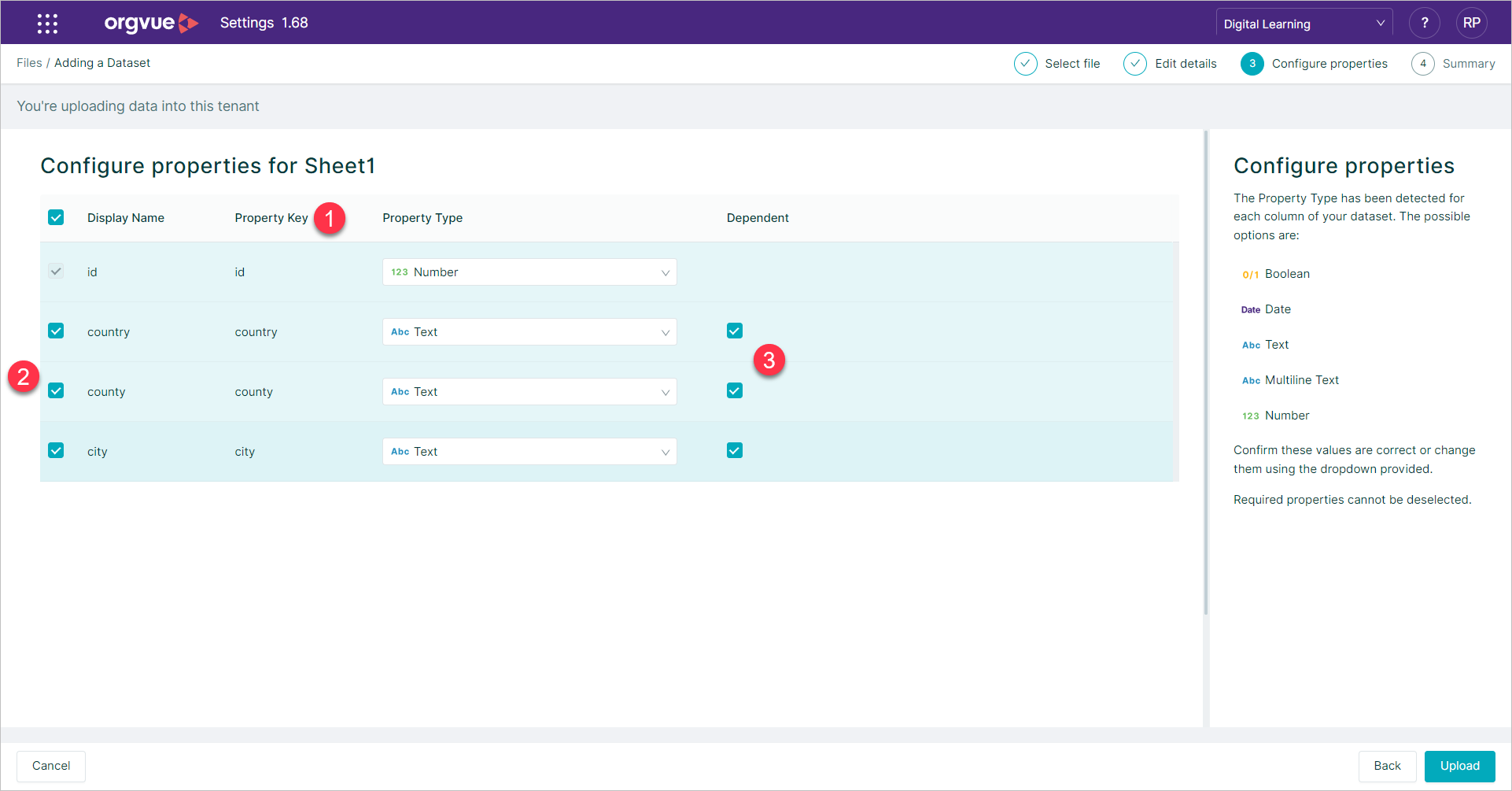
Task: Click the Edit details step checkmark icon
Action: pyautogui.click(x=1134, y=64)
